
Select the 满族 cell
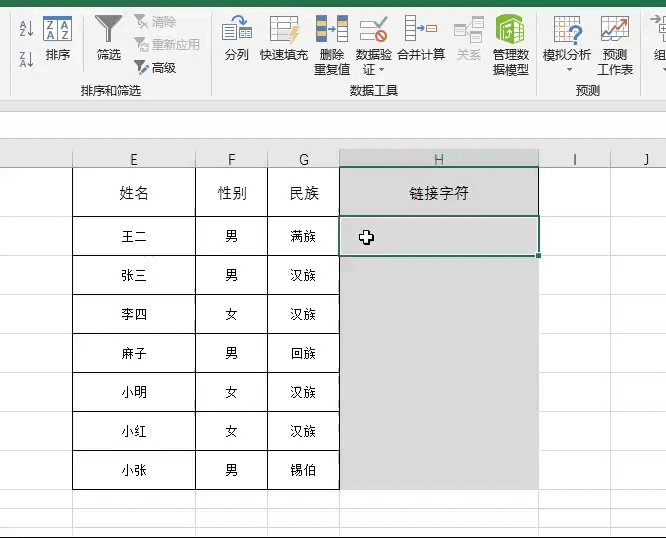304,236
